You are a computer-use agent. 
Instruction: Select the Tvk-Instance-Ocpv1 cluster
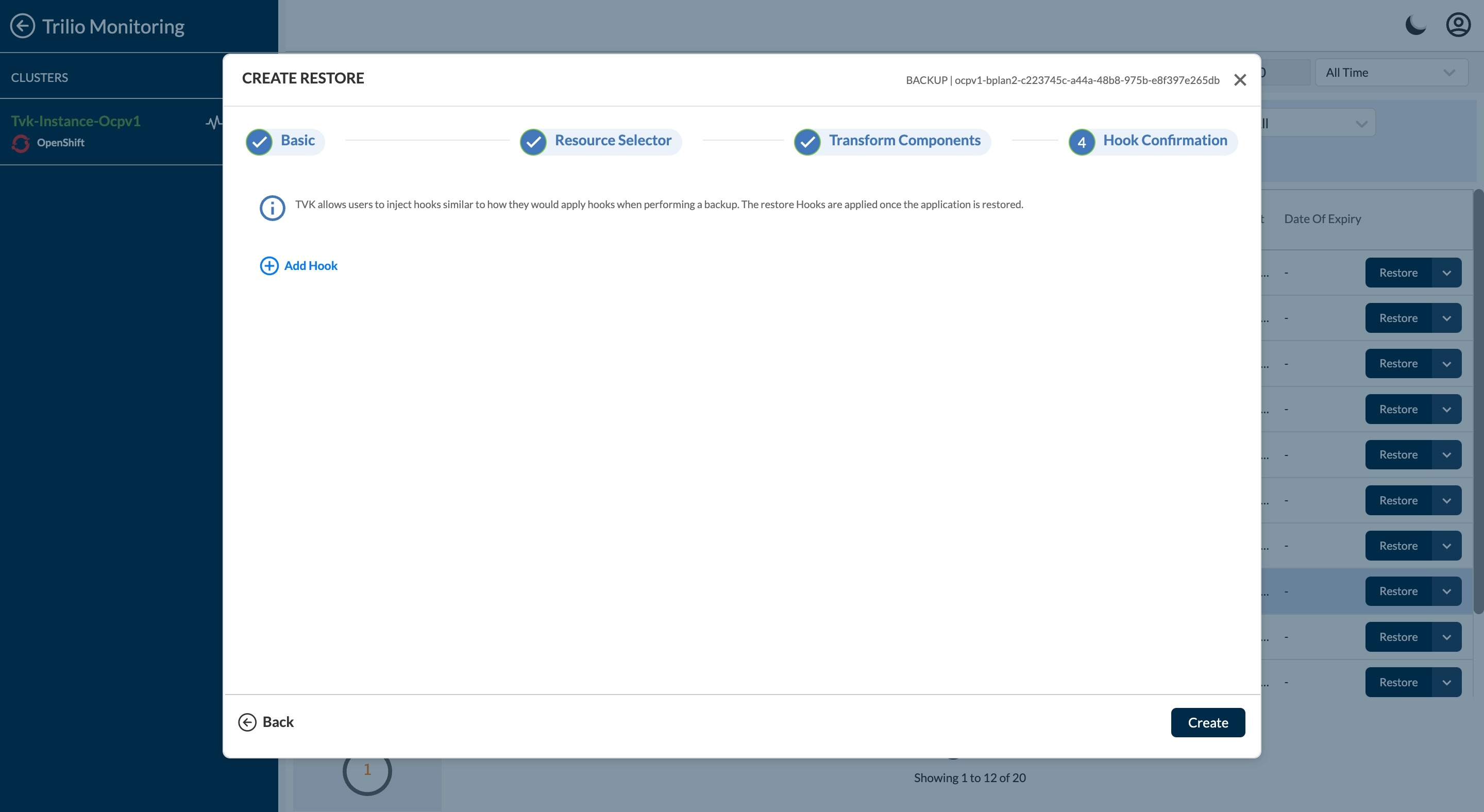(x=75, y=121)
